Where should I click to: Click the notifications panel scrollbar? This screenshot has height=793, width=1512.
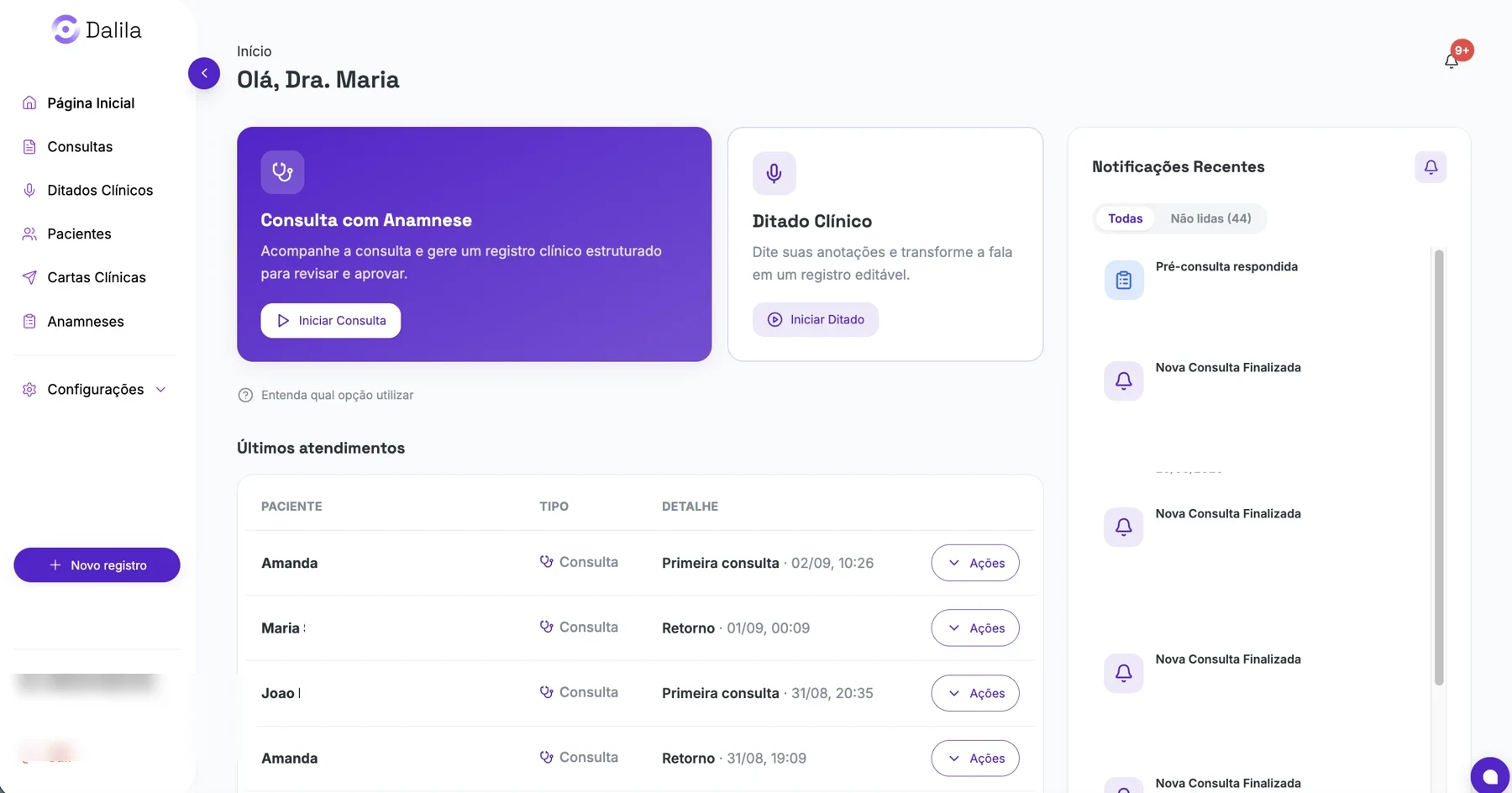[1439, 467]
